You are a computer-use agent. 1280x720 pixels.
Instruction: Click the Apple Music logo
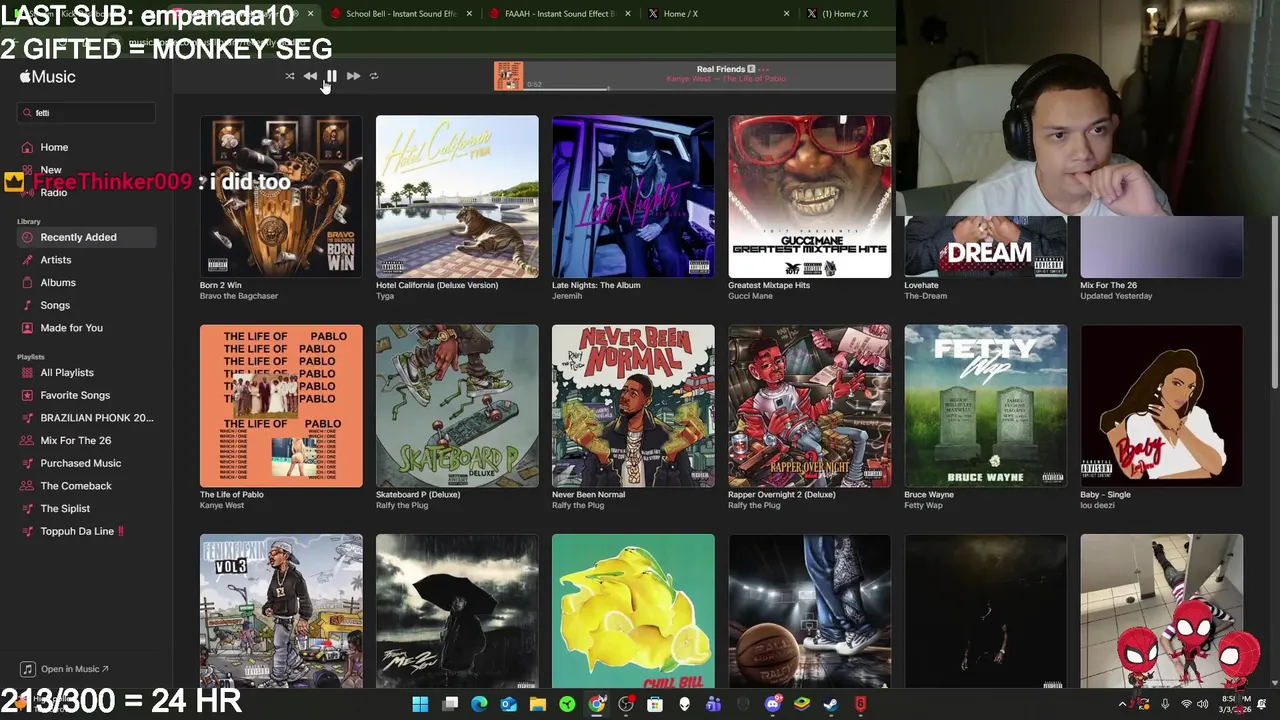coord(47,77)
